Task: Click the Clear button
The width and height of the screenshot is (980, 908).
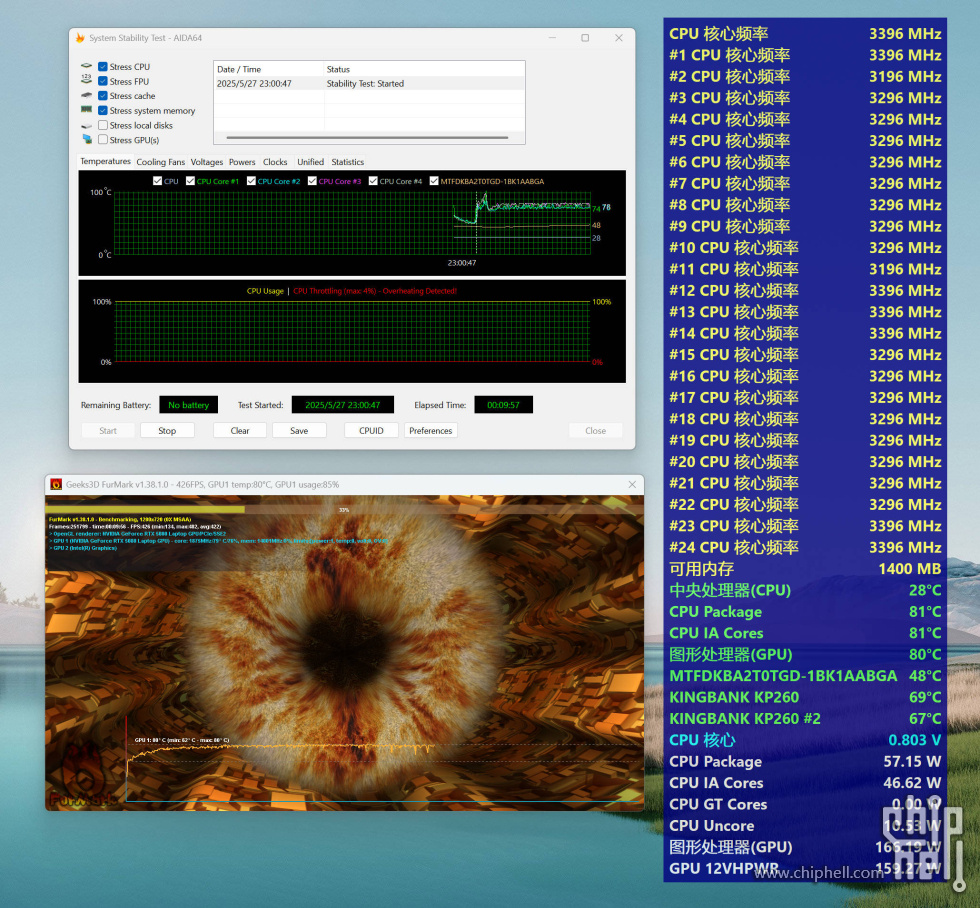Action: (239, 431)
